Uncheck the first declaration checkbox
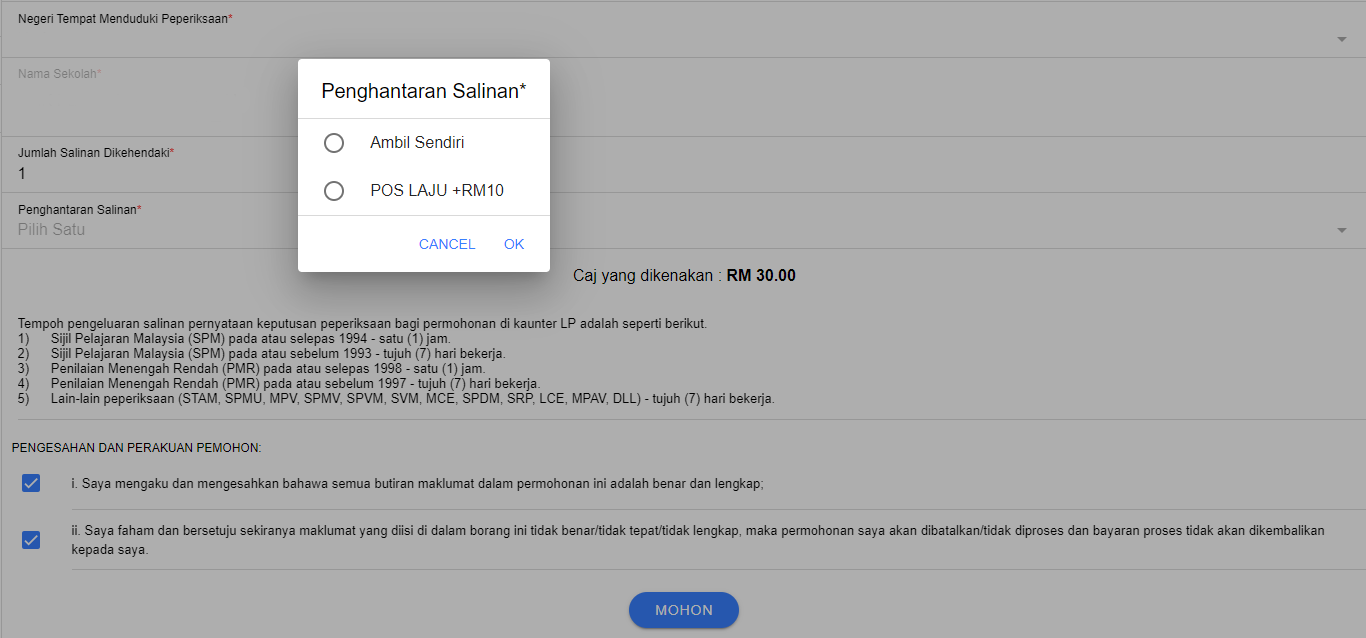 tap(31, 484)
